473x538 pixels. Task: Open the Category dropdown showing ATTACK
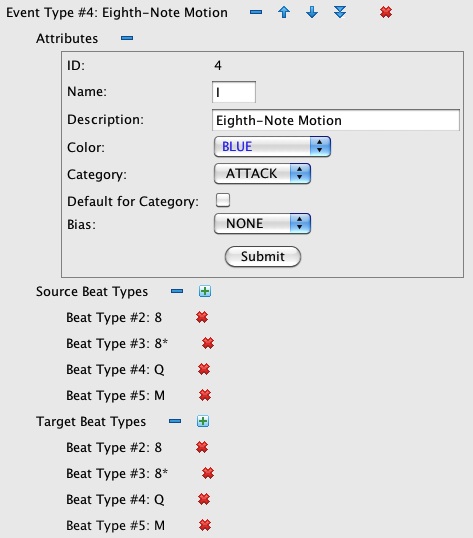click(262, 174)
